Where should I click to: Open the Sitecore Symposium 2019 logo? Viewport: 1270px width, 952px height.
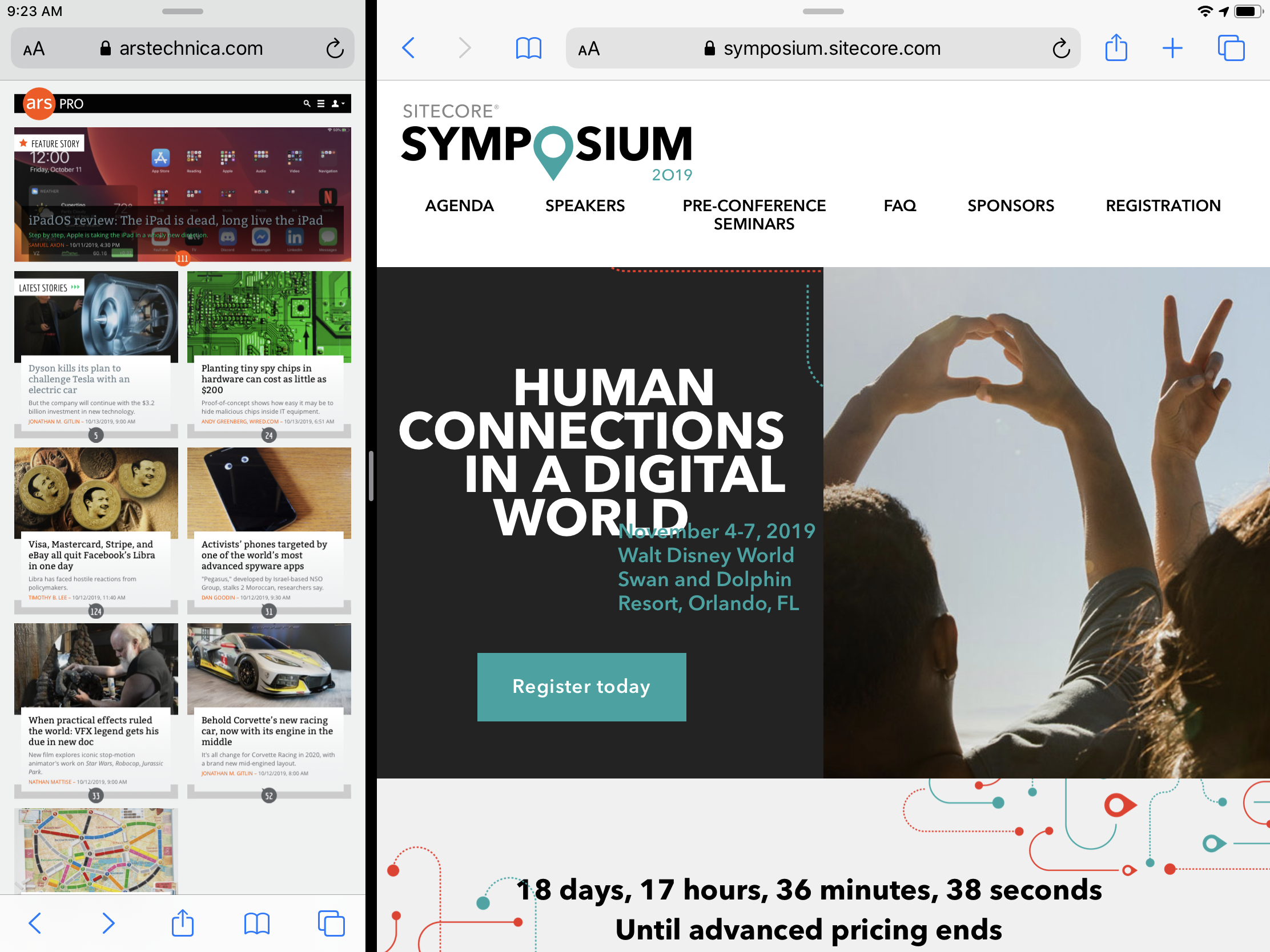pos(546,143)
